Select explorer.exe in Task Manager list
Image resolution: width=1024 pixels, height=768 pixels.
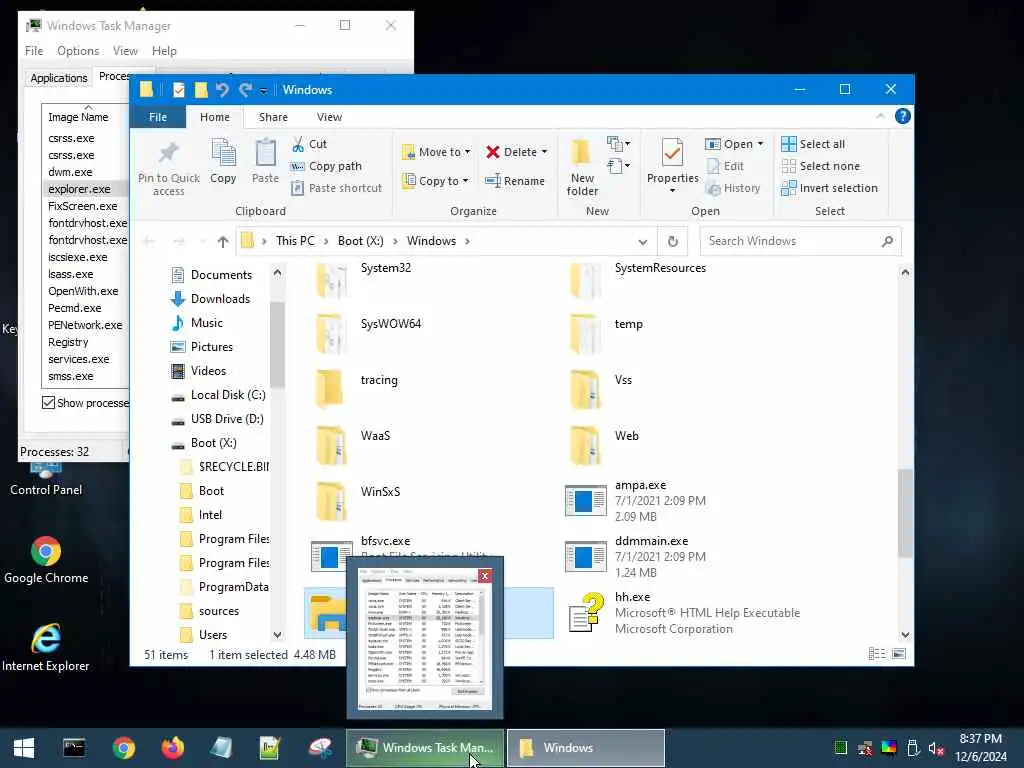pos(79,189)
